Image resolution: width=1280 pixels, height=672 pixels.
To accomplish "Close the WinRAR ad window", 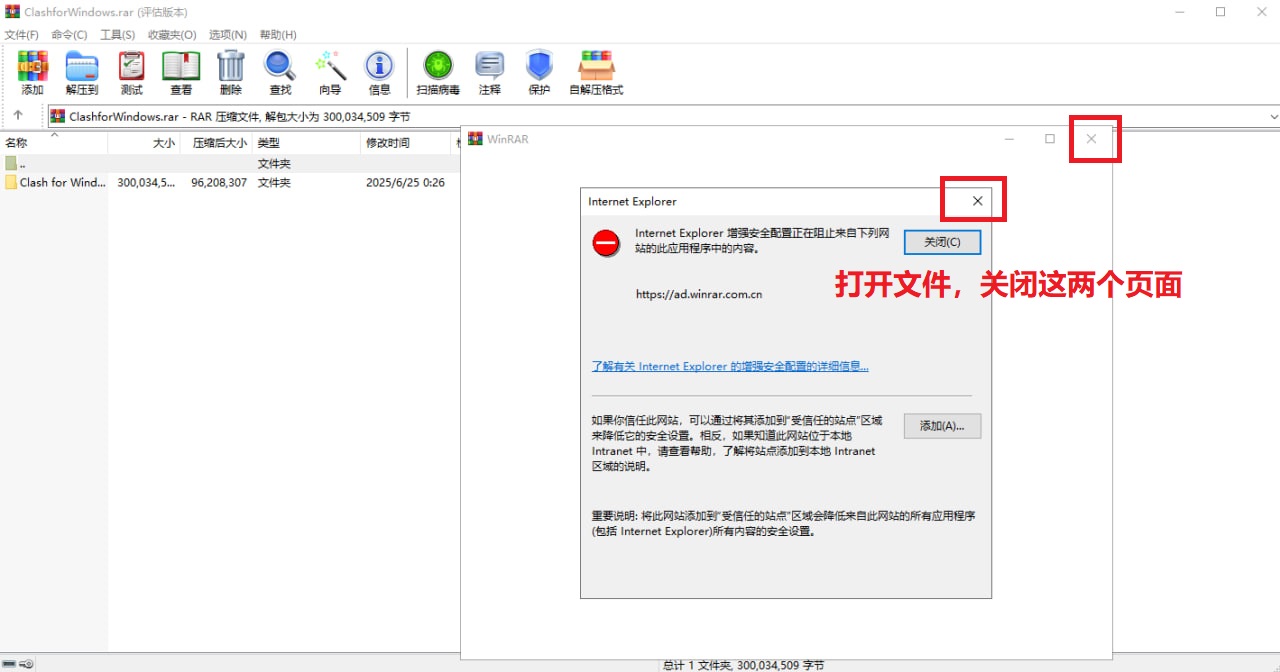I will click(x=1091, y=139).
